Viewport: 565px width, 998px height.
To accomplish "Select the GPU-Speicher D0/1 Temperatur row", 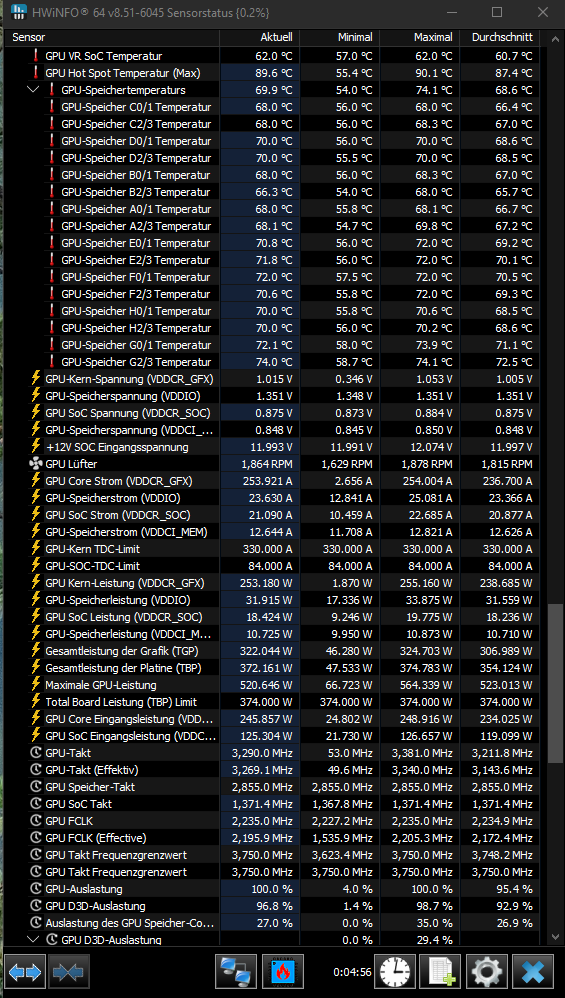I will [274, 141].
